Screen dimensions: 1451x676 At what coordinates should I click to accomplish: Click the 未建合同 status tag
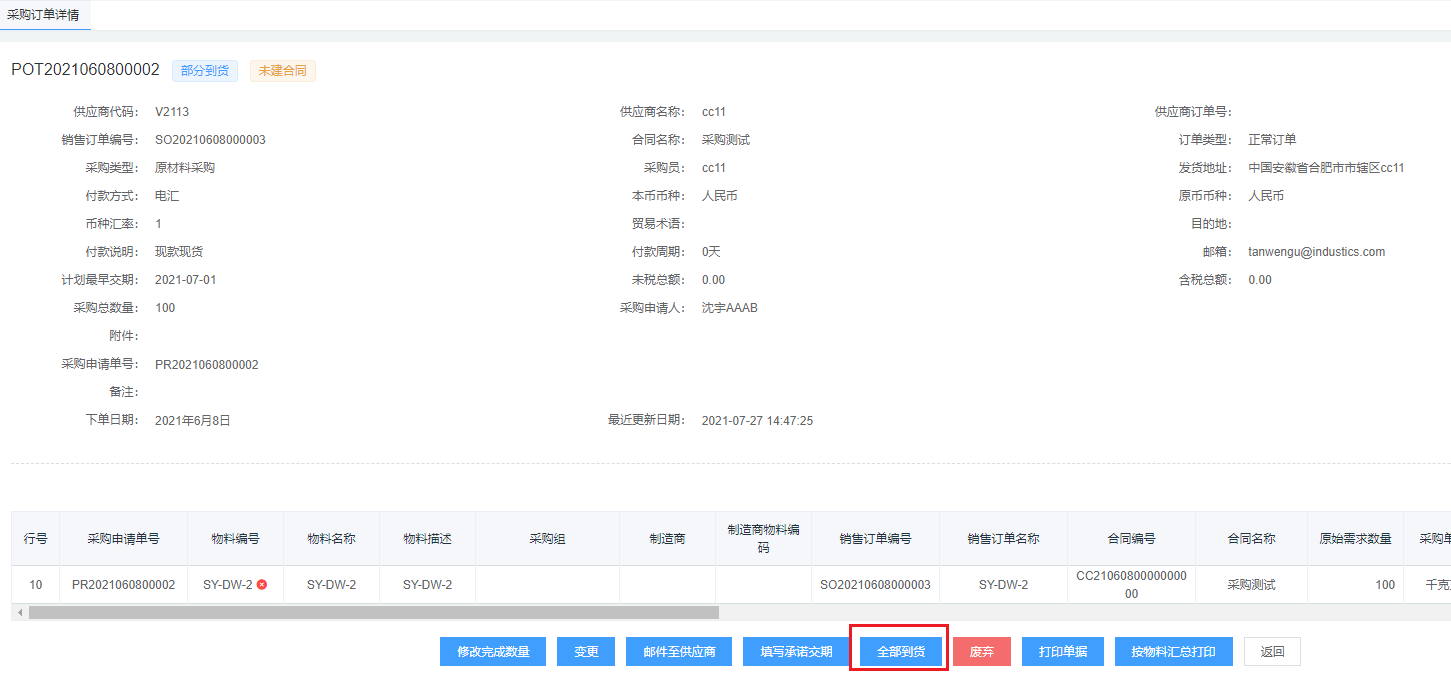click(282, 71)
